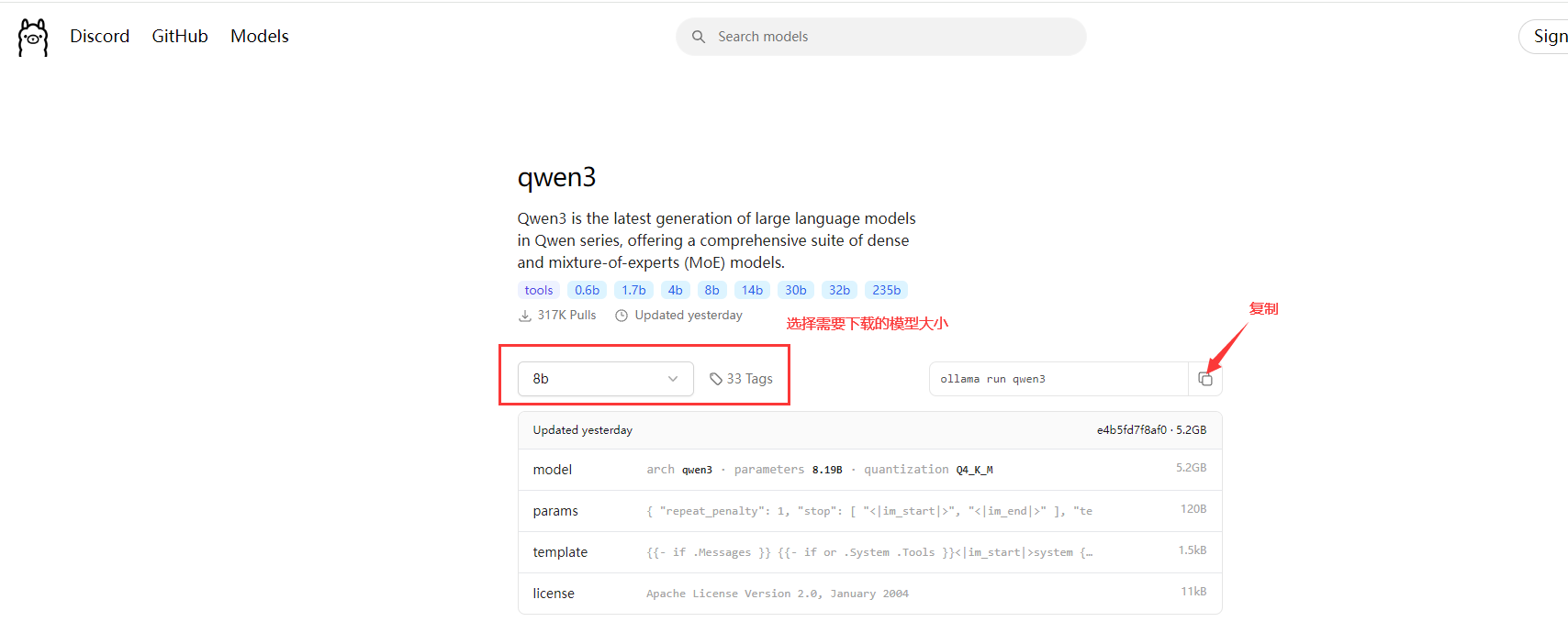Click the ollama run qwen3 command field
This screenshot has width=1568, height=644.
[1058, 379]
